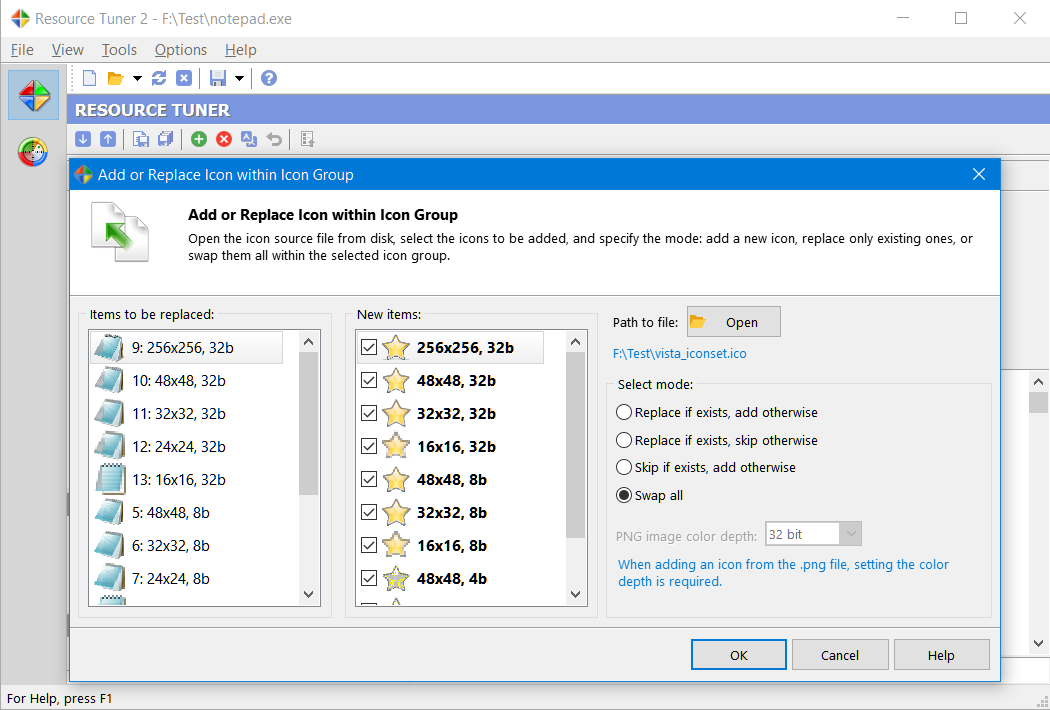Click the Help button at the dialog bottom

pos(941,655)
